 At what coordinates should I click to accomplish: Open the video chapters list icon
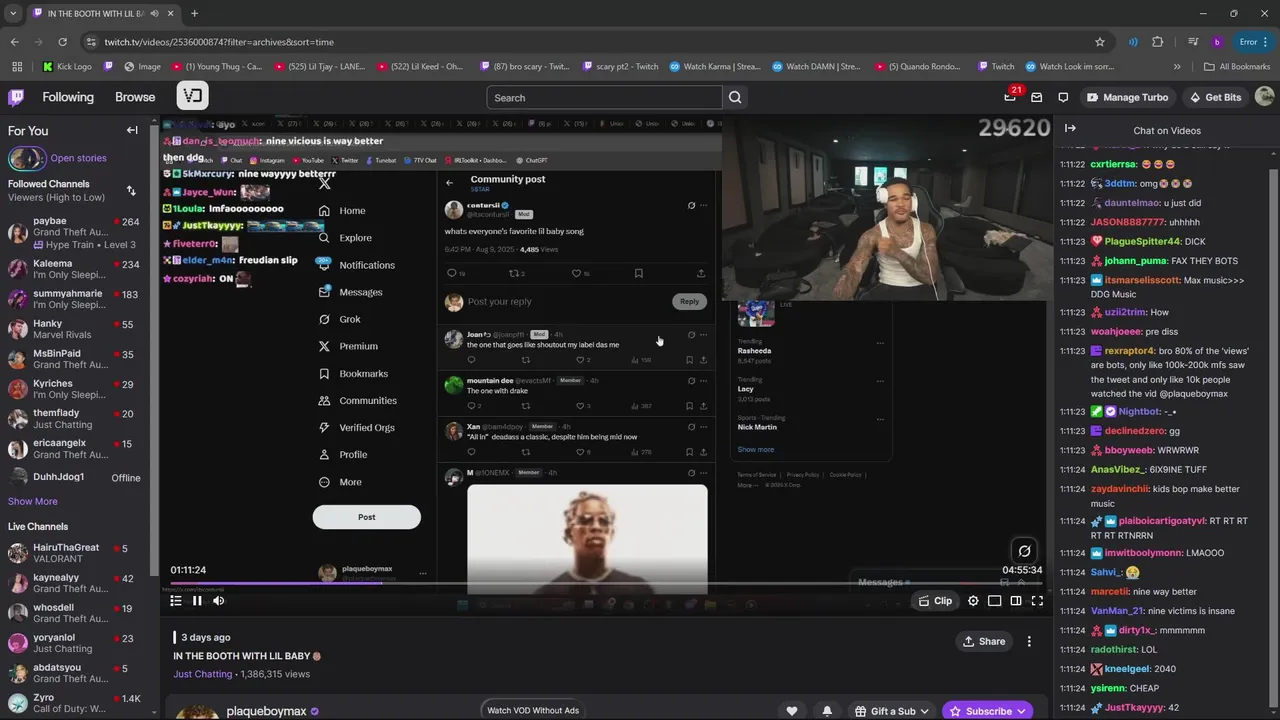[176, 601]
